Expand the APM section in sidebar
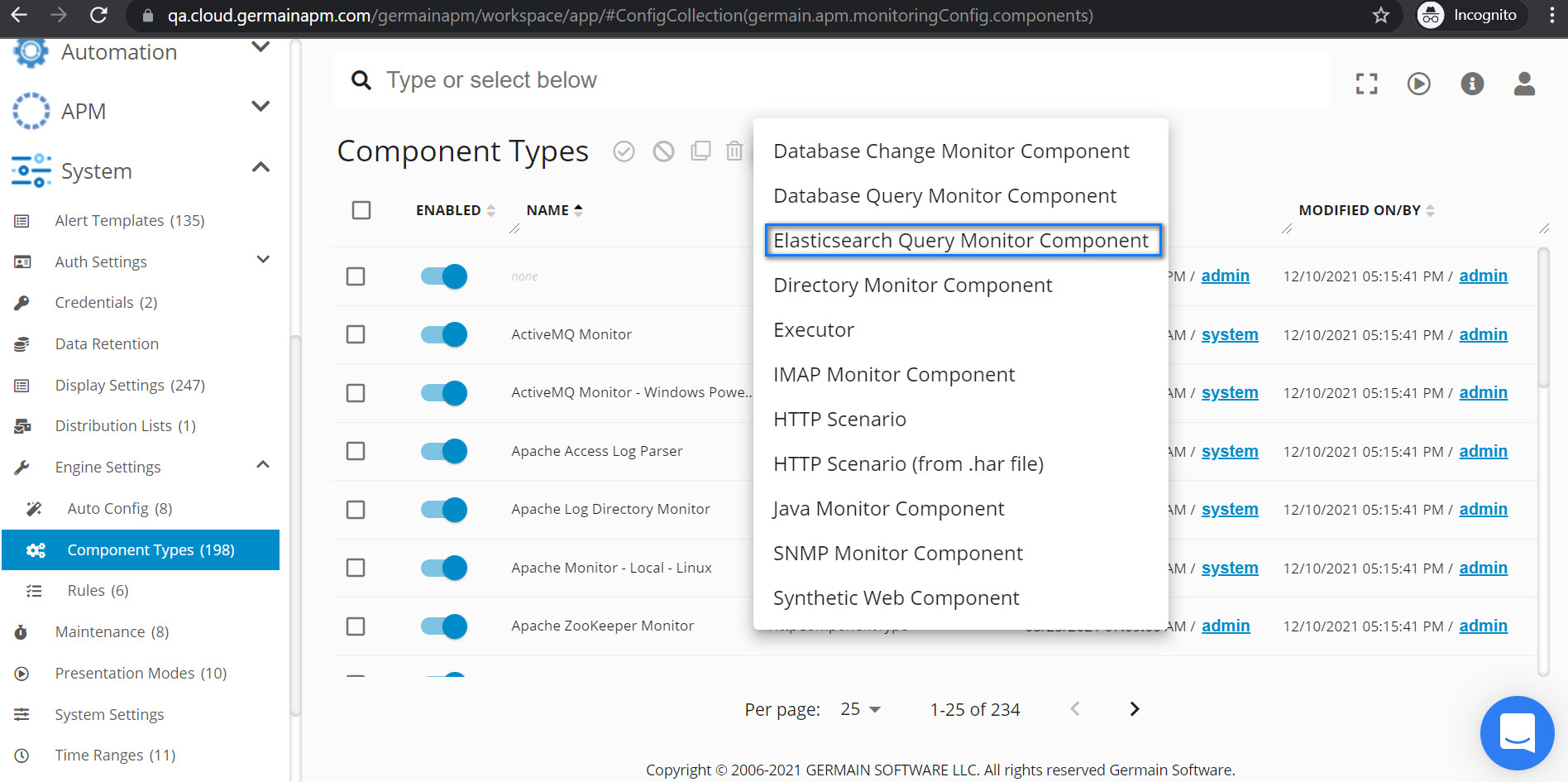Image resolution: width=1568 pixels, height=782 pixels. pyautogui.click(x=261, y=107)
